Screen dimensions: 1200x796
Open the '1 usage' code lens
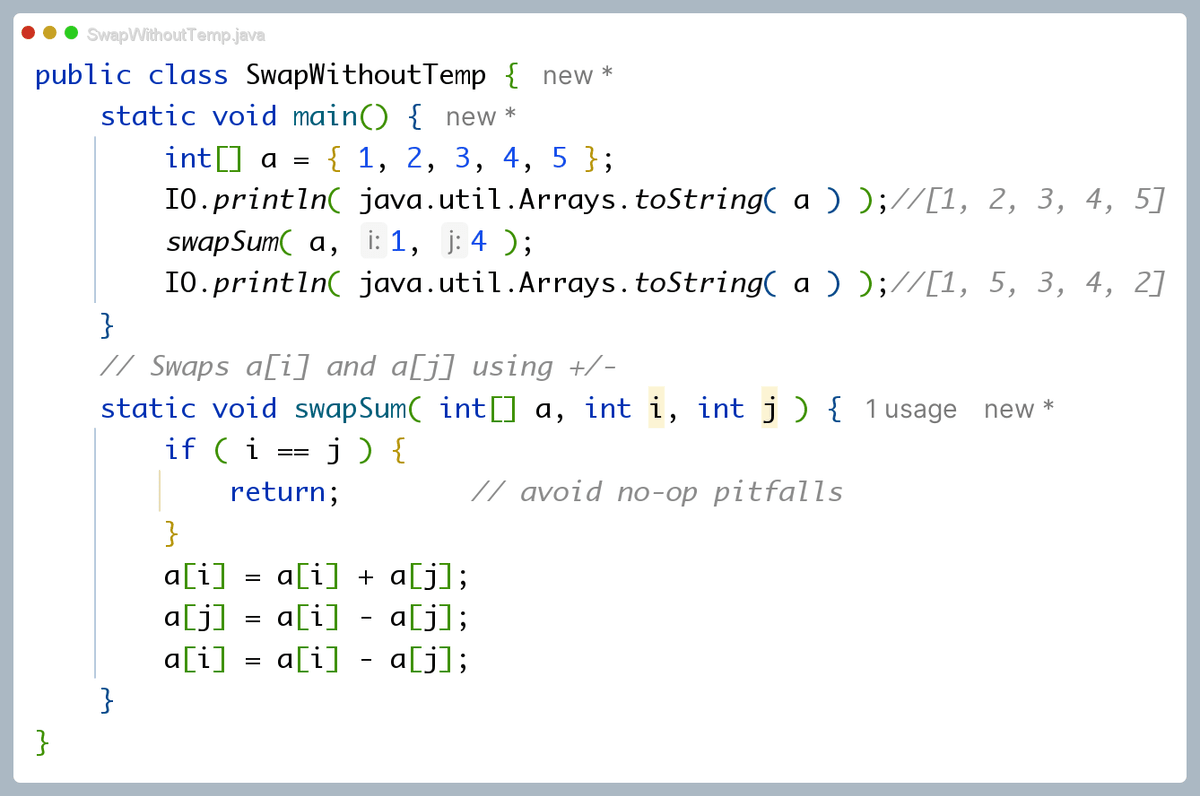pyautogui.click(x=911, y=409)
